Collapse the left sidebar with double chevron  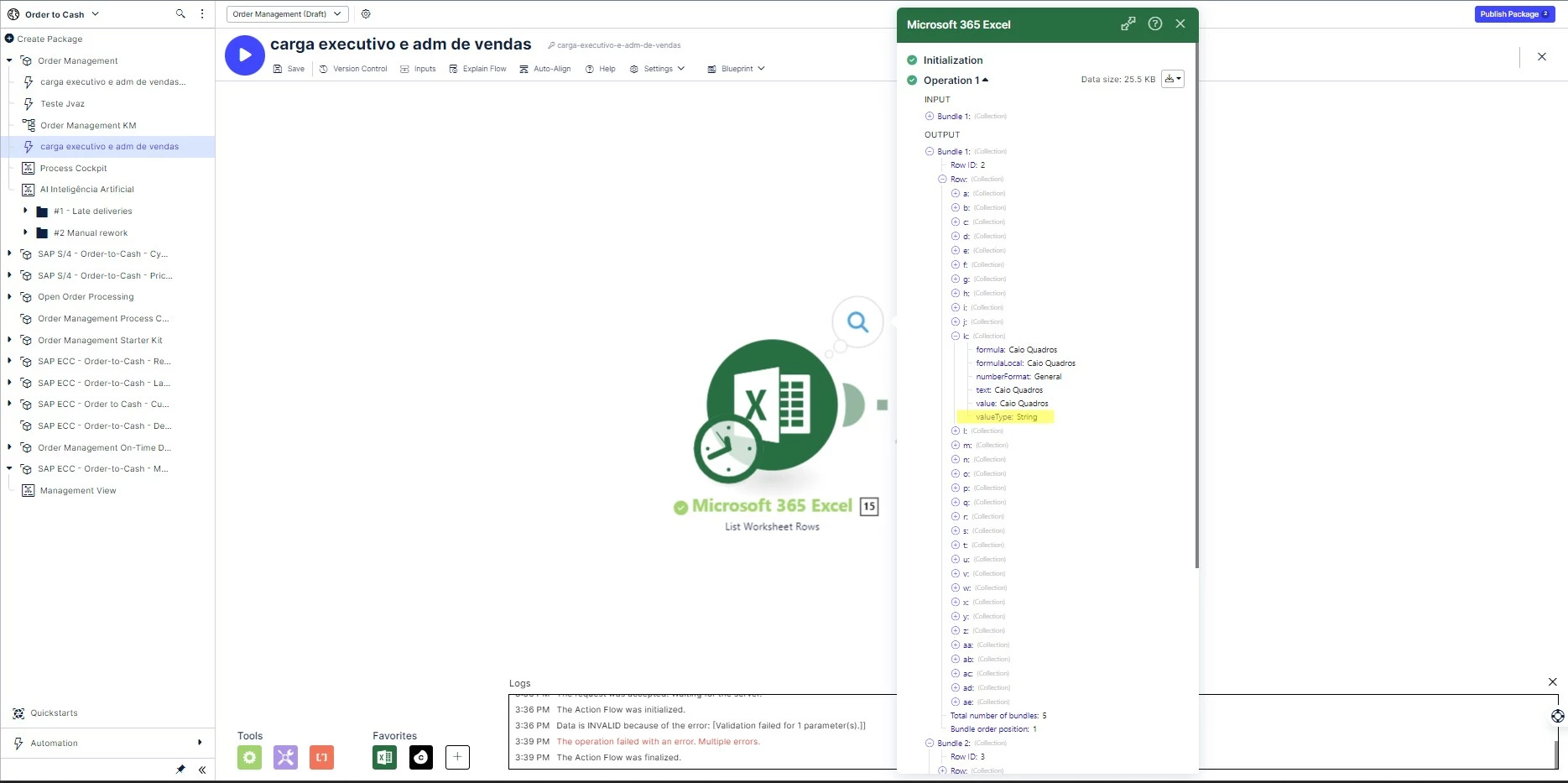click(x=202, y=769)
